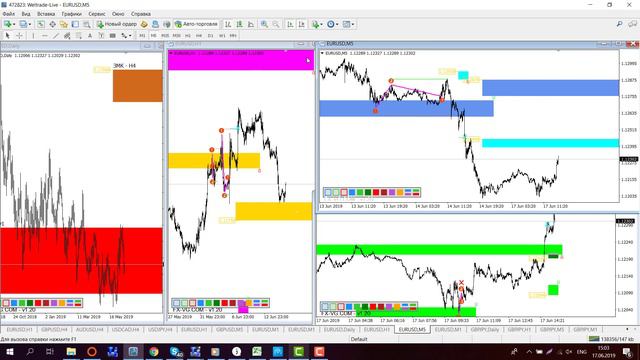The height and width of the screenshot is (360, 640).
Task: Open the indicators list green plus icon
Action: (x=315, y=24)
